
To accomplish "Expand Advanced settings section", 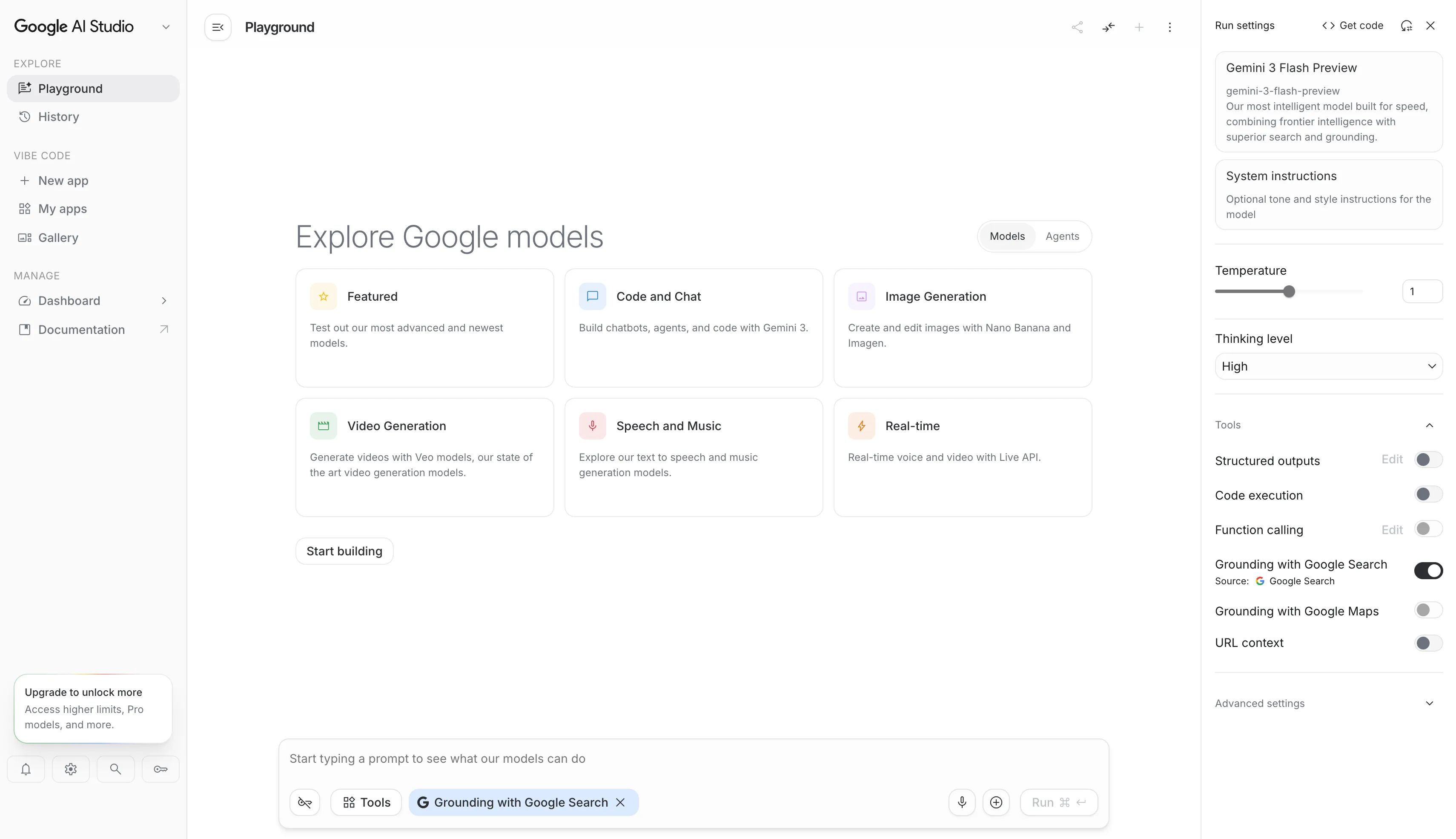I will [1430, 703].
